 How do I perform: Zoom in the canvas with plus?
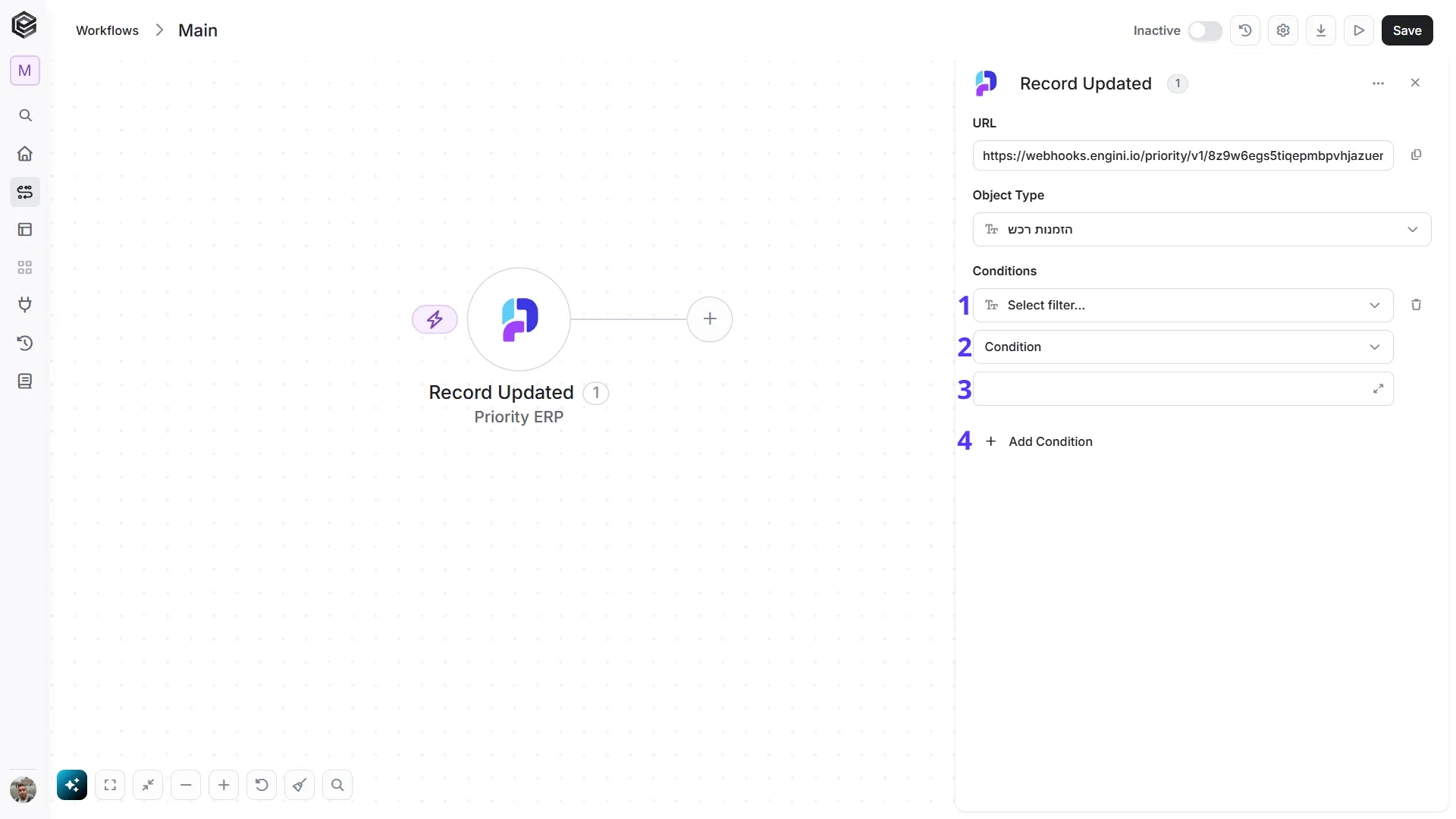pos(224,785)
